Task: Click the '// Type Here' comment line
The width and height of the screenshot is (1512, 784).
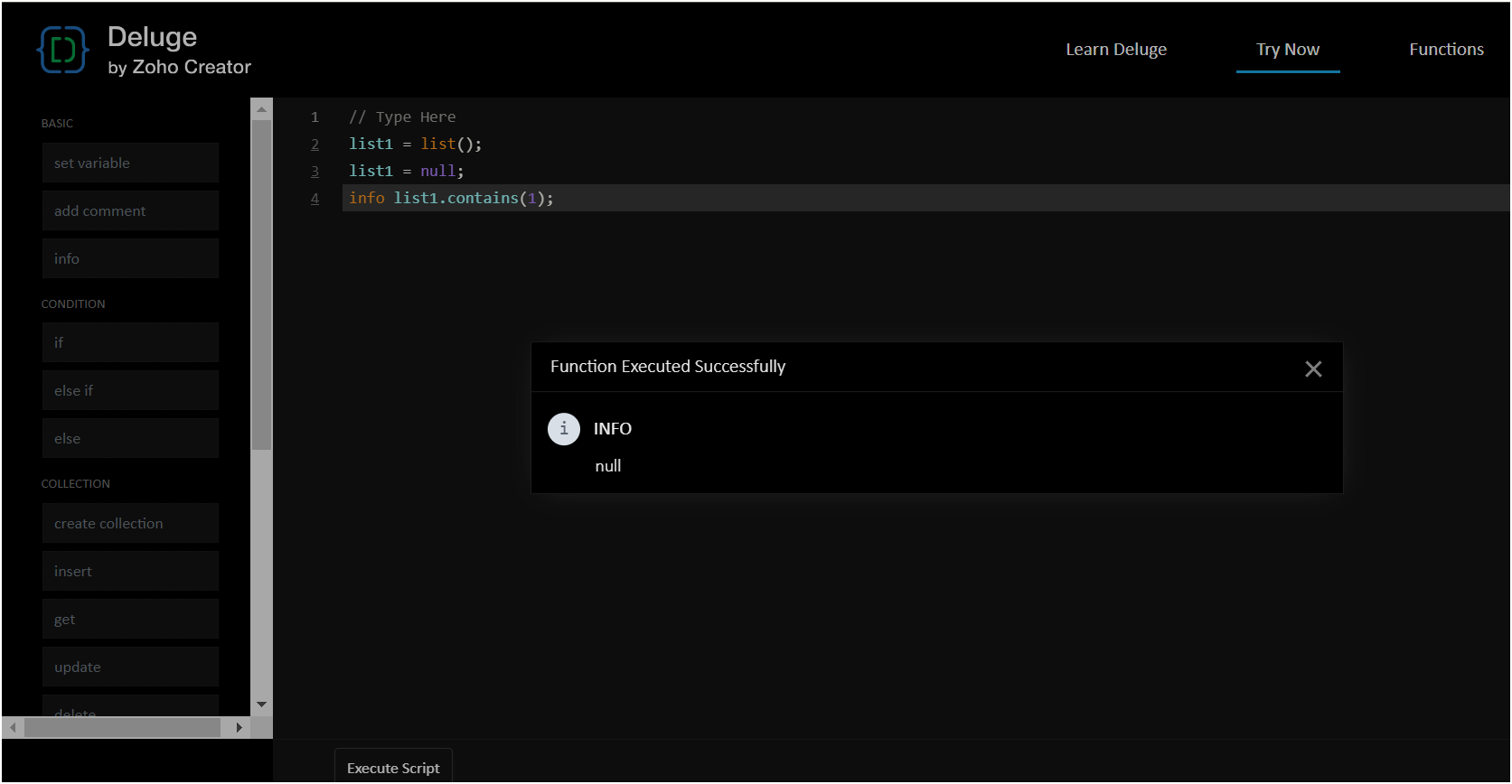Action: tap(402, 117)
